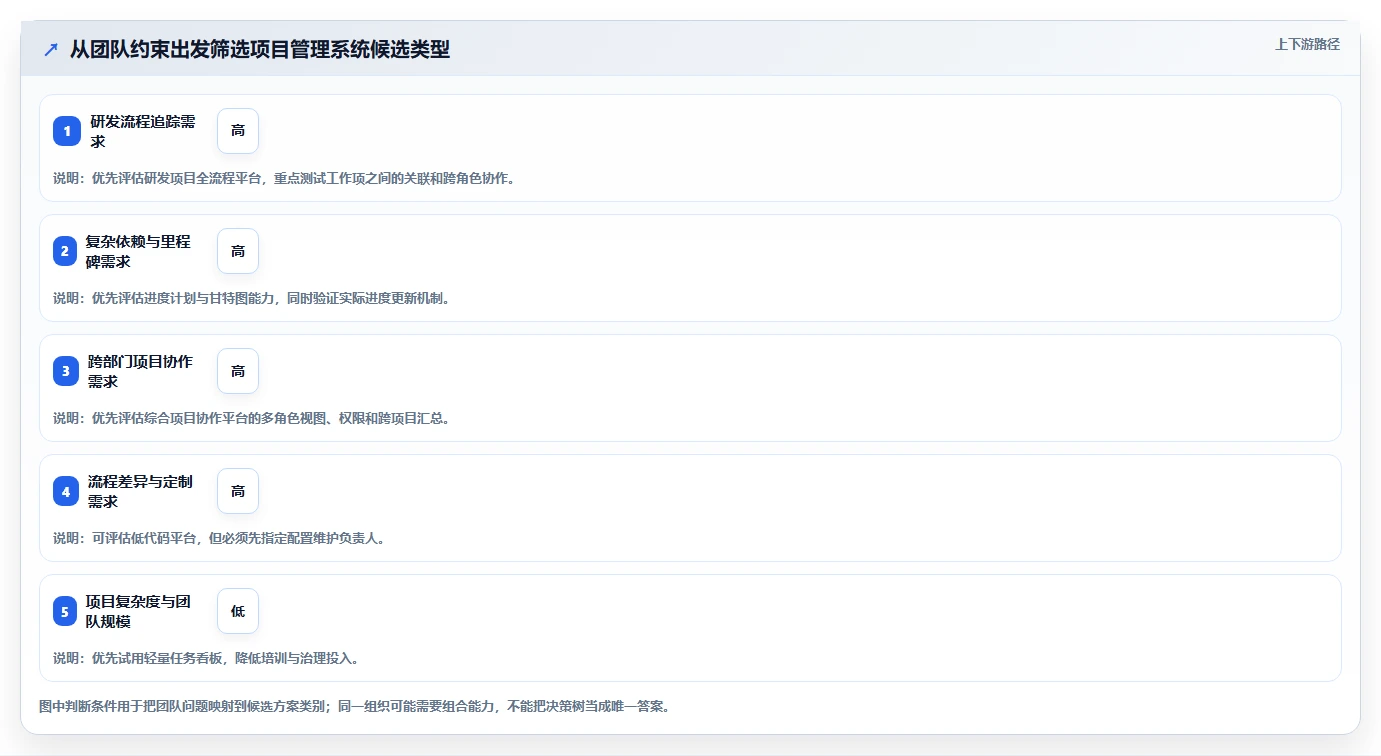Click the 高 tag for 跨部门项目协作需求
The width and height of the screenshot is (1381, 756).
[238, 371]
